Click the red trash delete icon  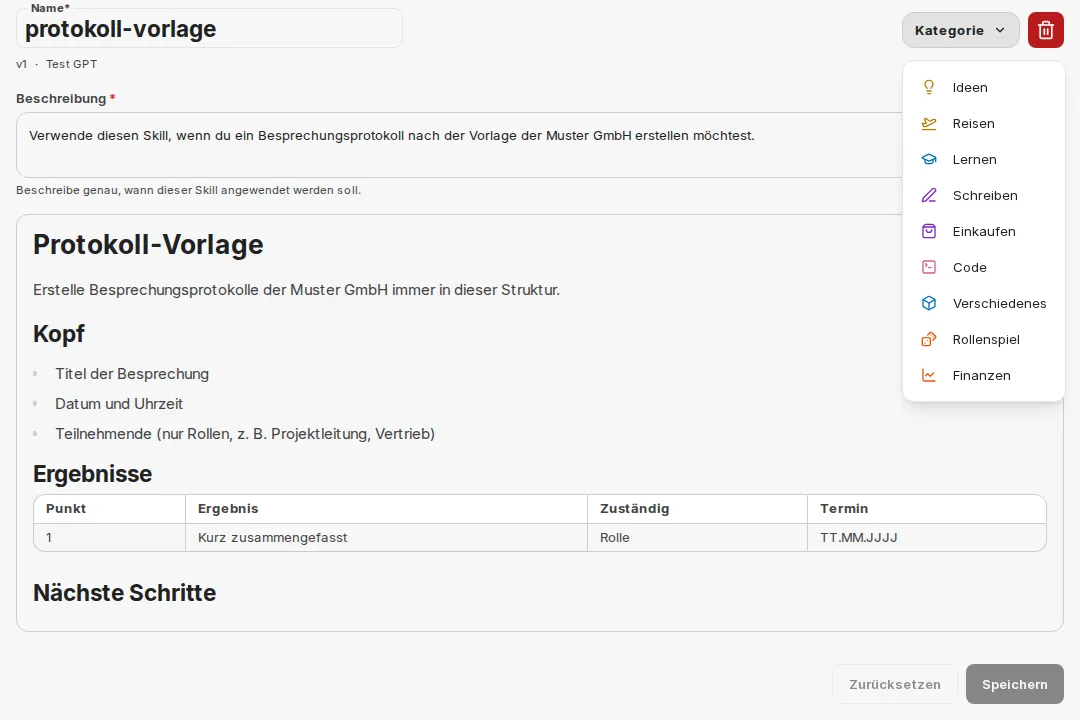(1046, 30)
